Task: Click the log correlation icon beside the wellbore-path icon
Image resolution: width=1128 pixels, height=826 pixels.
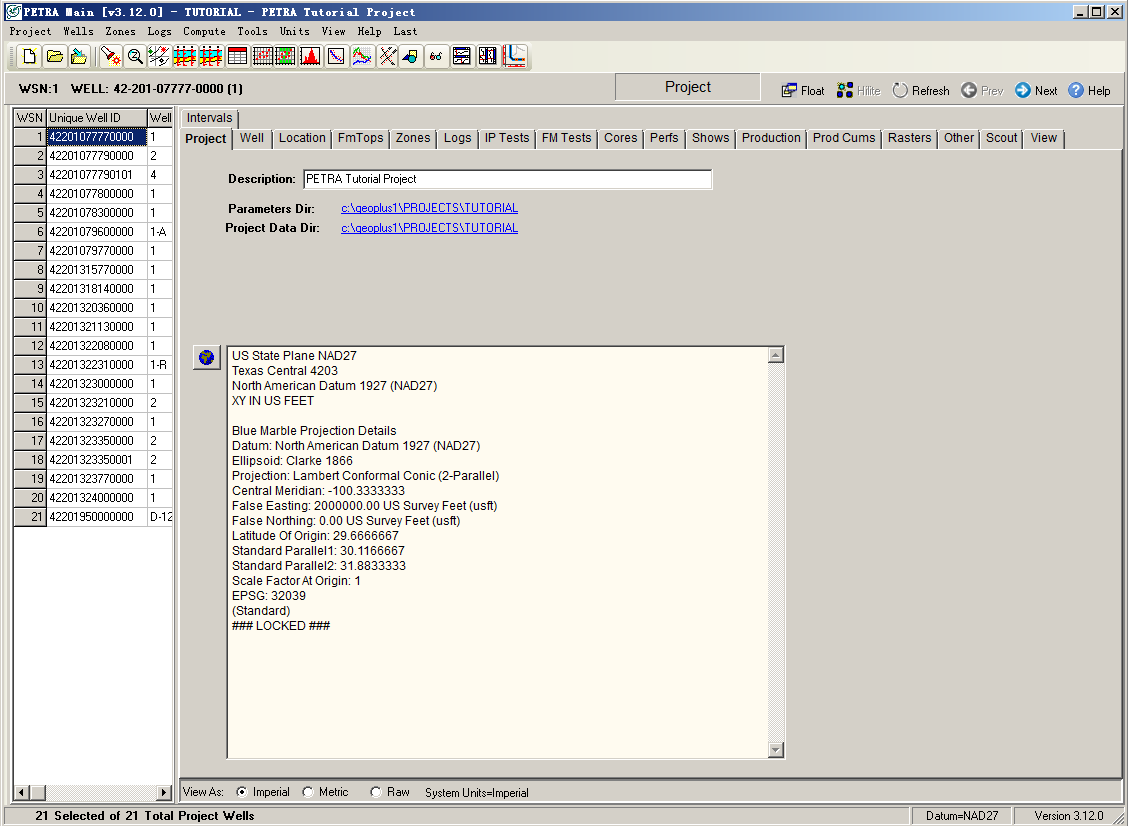Action: pos(488,56)
